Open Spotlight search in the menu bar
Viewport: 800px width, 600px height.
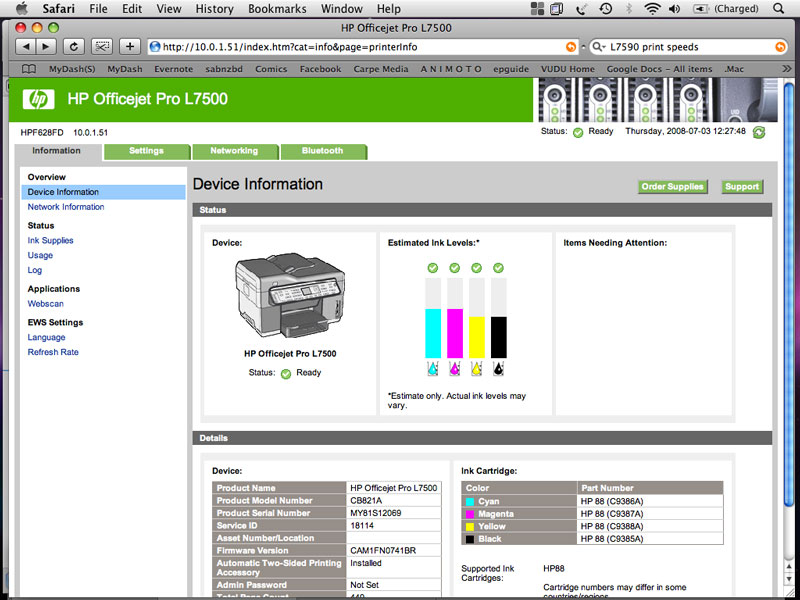coord(778,9)
